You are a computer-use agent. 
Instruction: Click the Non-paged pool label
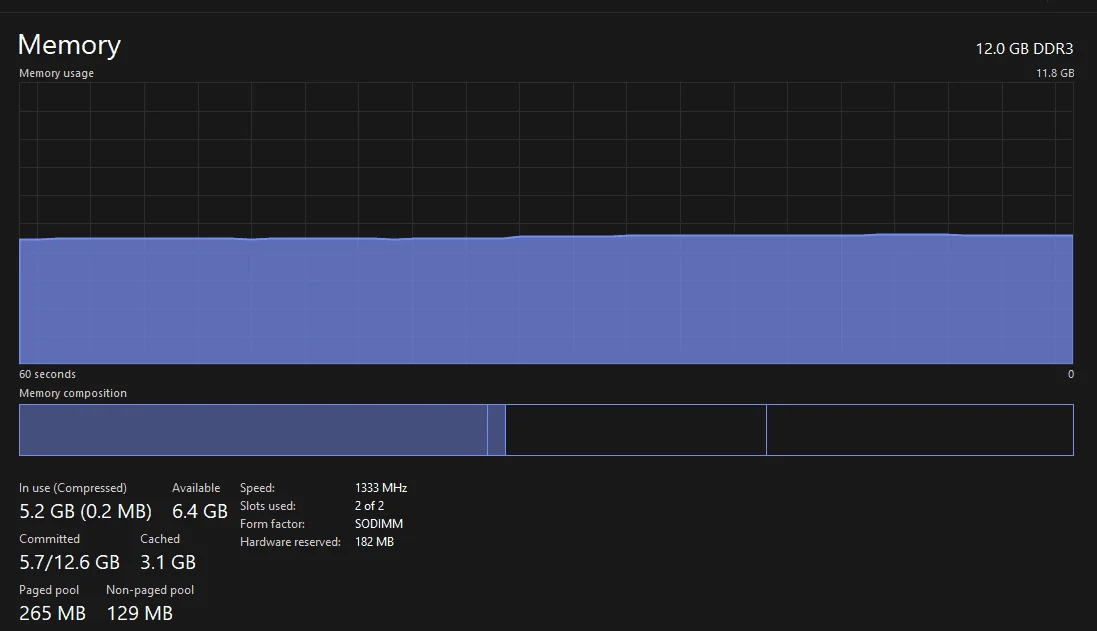point(150,590)
